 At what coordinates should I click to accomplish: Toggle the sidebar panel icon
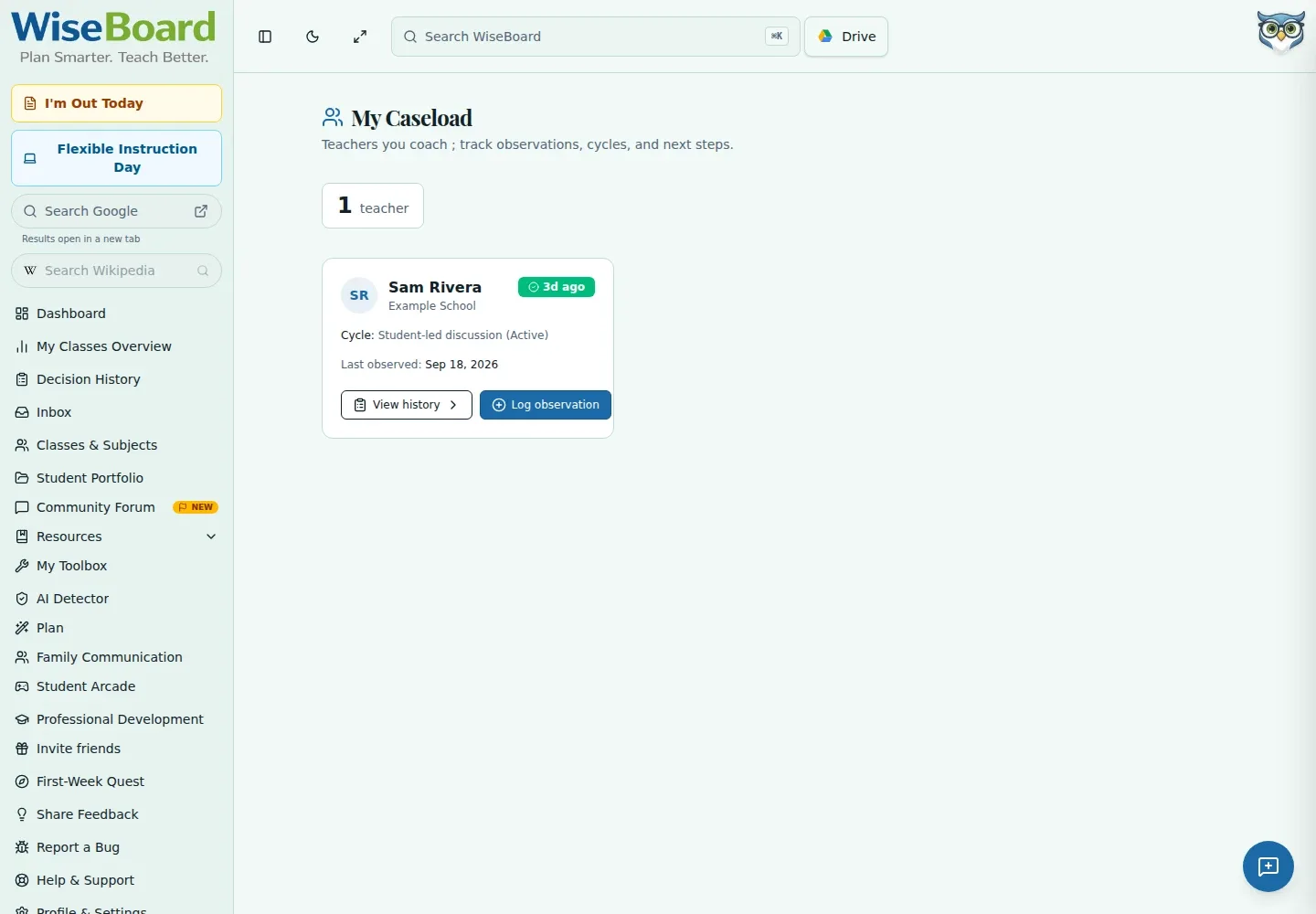coord(265,37)
